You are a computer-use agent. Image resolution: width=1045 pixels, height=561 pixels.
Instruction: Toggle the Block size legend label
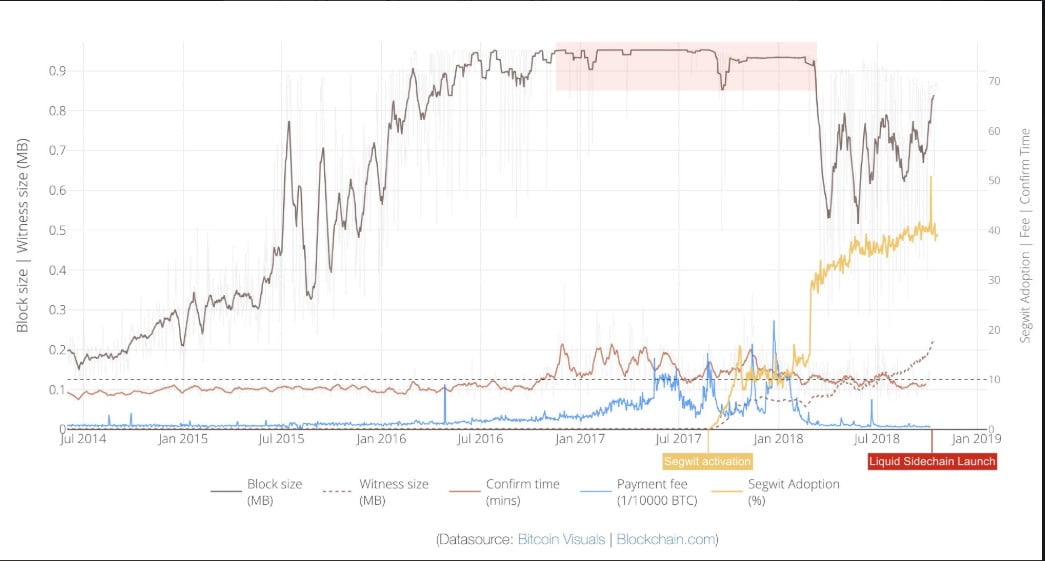(x=274, y=491)
